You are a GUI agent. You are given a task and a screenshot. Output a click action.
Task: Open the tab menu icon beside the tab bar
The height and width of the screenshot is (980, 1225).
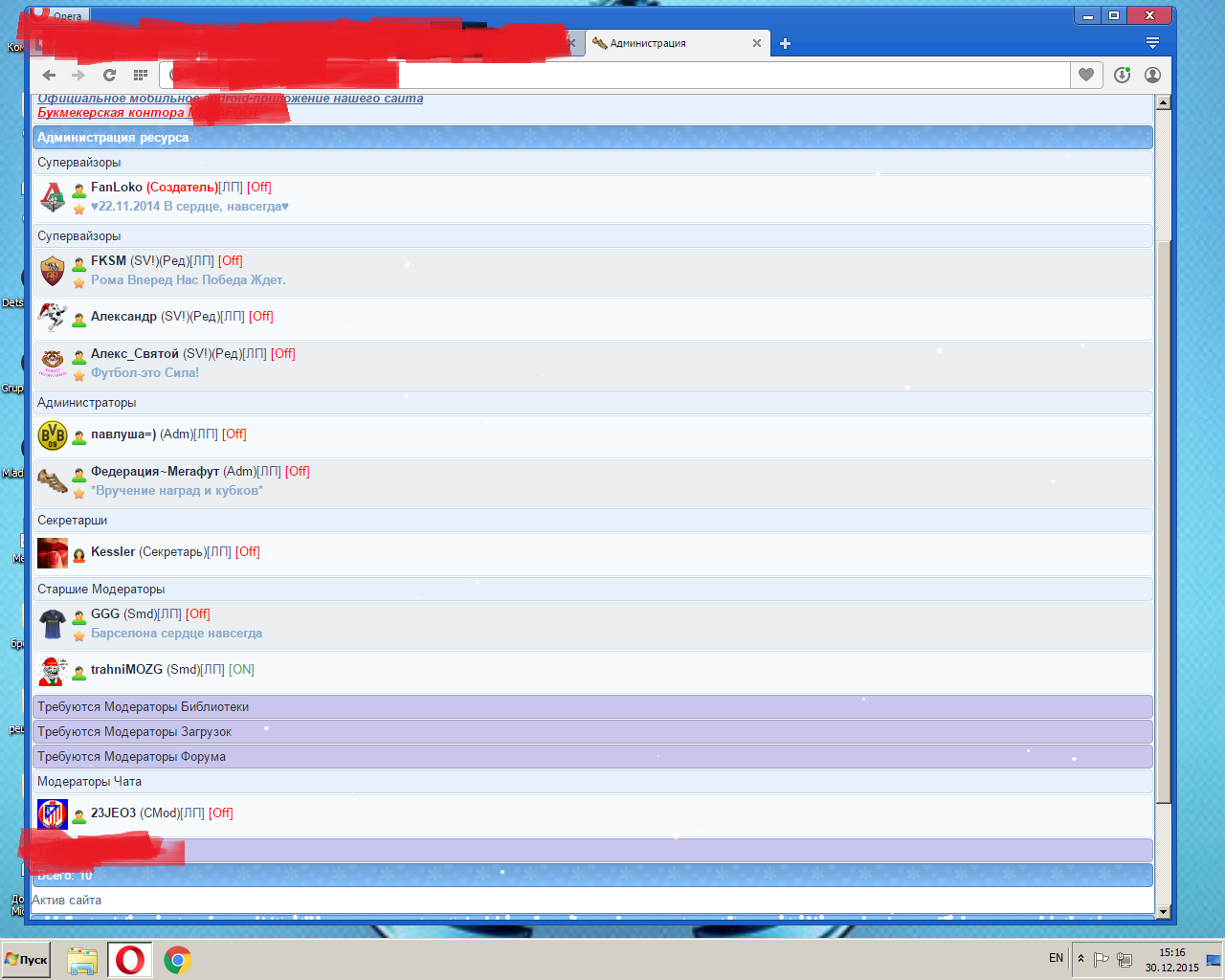tap(1152, 43)
